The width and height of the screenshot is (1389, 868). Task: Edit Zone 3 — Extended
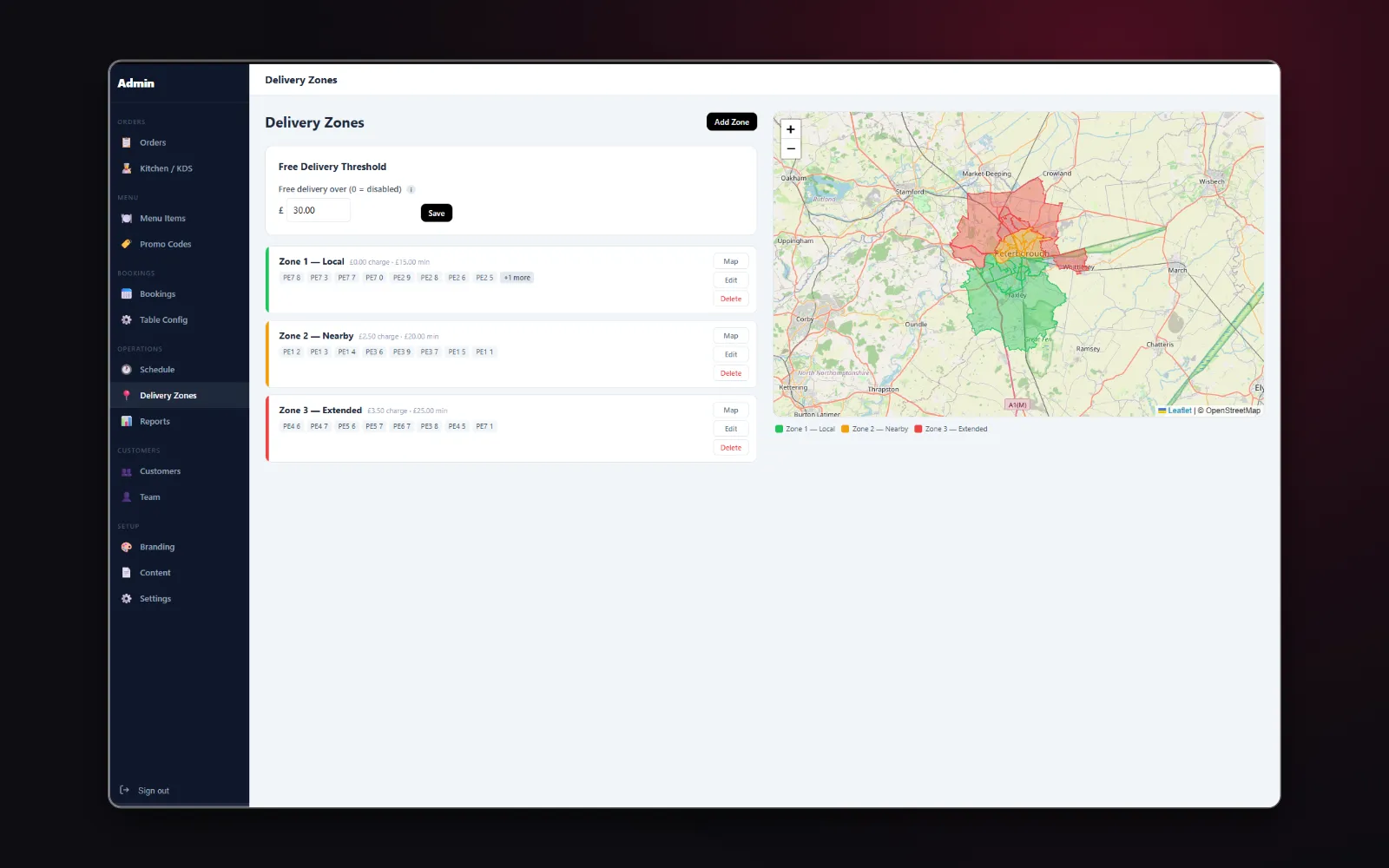(731, 429)
